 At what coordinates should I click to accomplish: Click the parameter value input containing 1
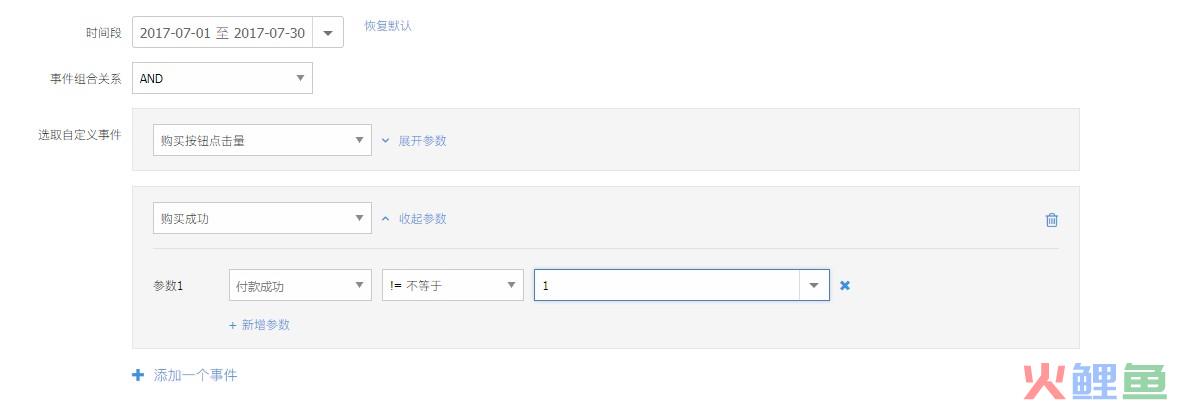click(x=667, y=285)
